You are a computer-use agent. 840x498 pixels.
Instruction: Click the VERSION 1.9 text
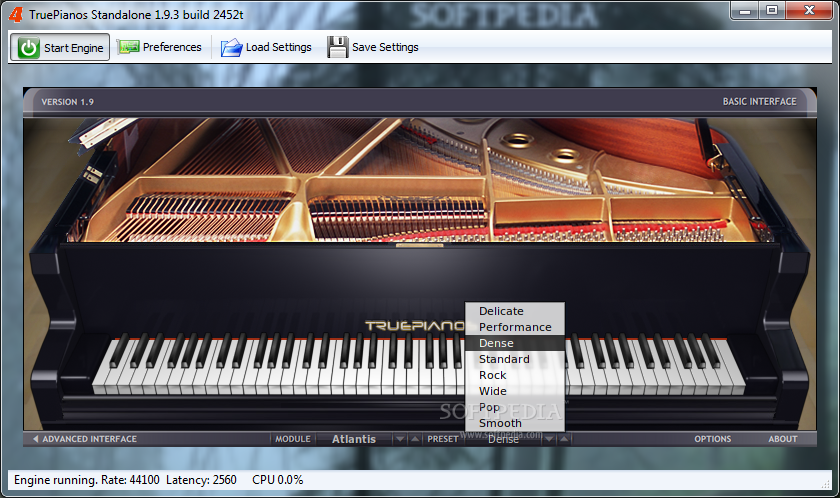(68, 102)
